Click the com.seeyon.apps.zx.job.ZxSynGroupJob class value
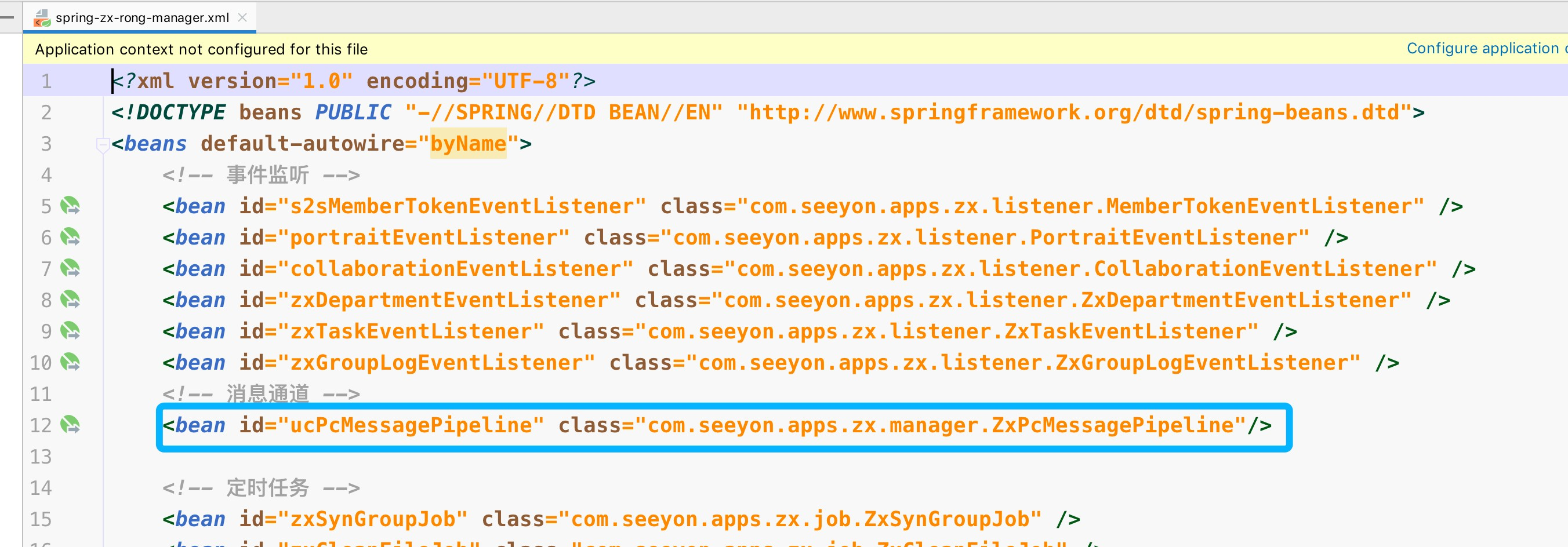The width and height of the screenshot is (1568, 547). tap(800, 520)
